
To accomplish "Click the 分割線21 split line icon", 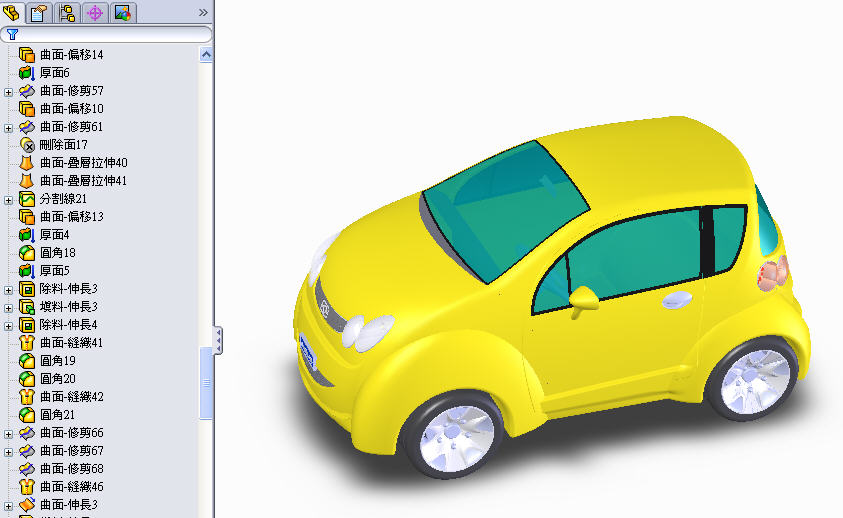I will (x=27, y=199).
